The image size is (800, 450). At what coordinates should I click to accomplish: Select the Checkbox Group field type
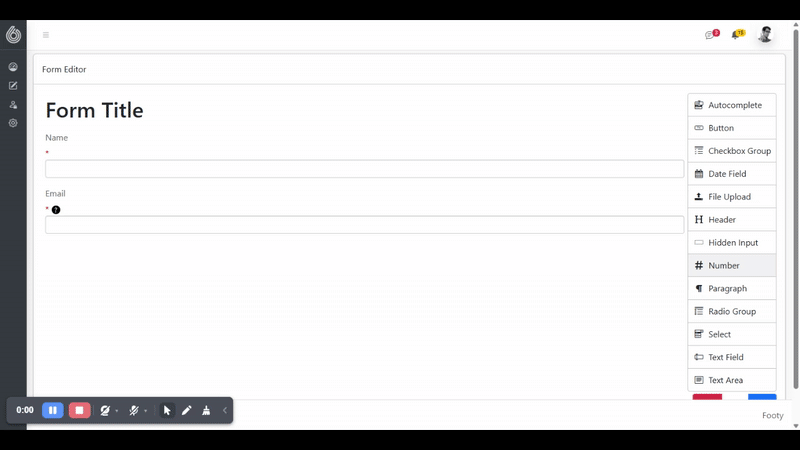click(732, 151)
